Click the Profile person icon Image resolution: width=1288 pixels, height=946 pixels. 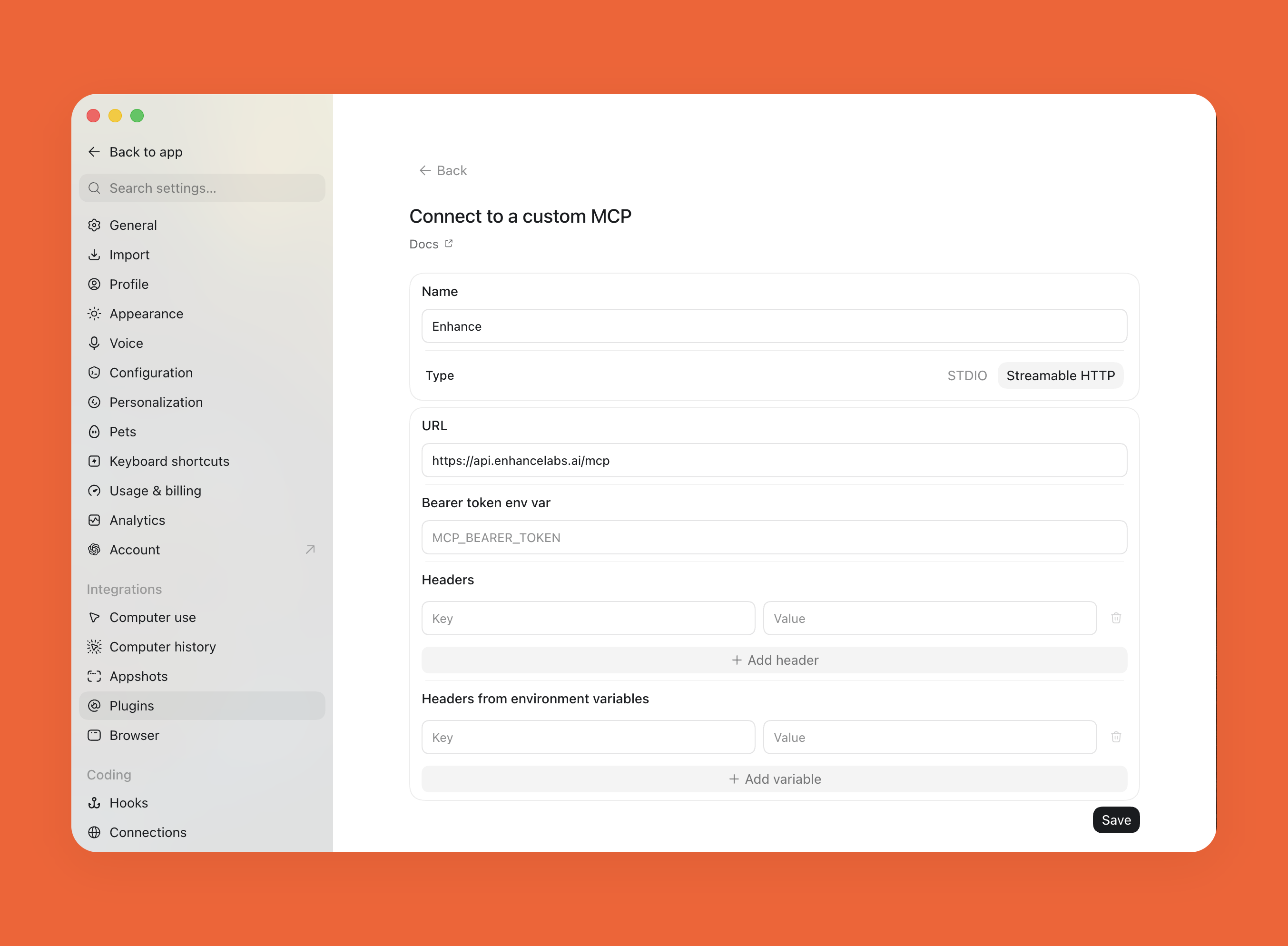(x=95, y=284)
